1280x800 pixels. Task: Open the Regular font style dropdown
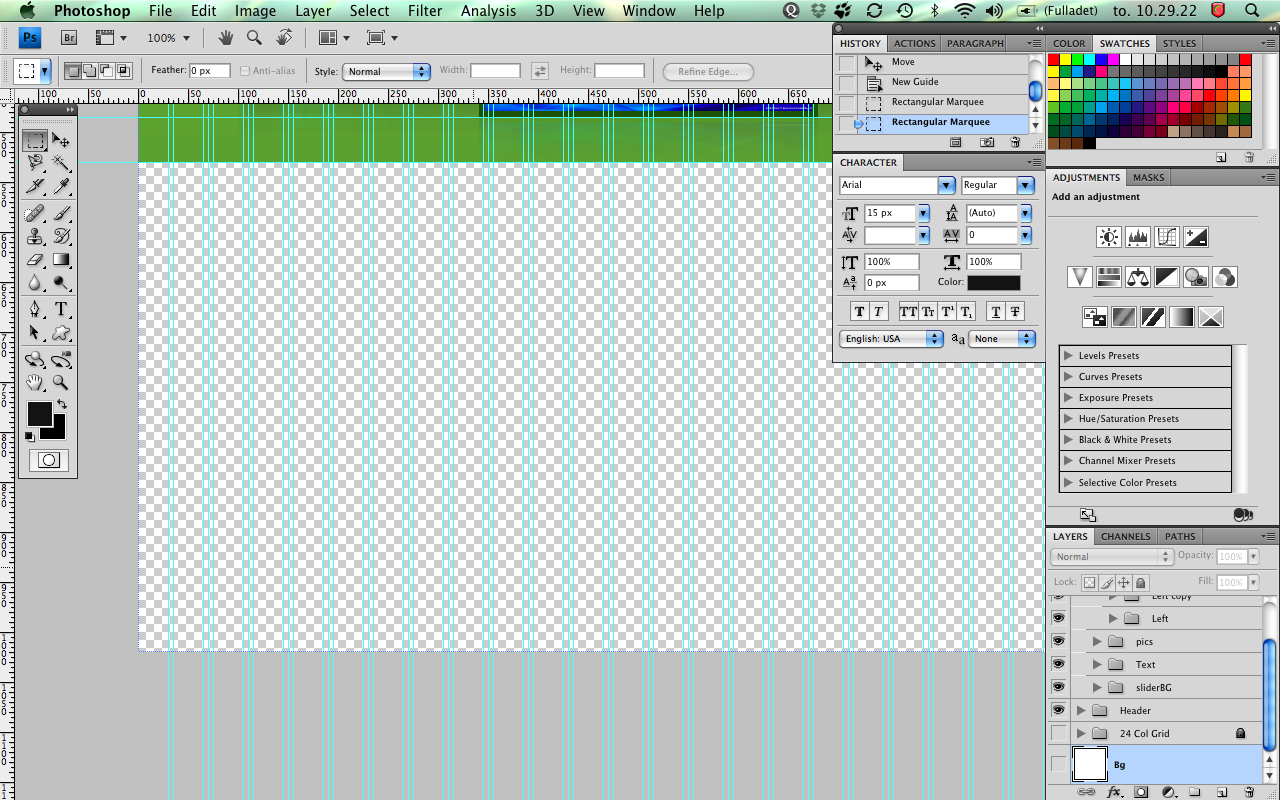coord(1026,185)
